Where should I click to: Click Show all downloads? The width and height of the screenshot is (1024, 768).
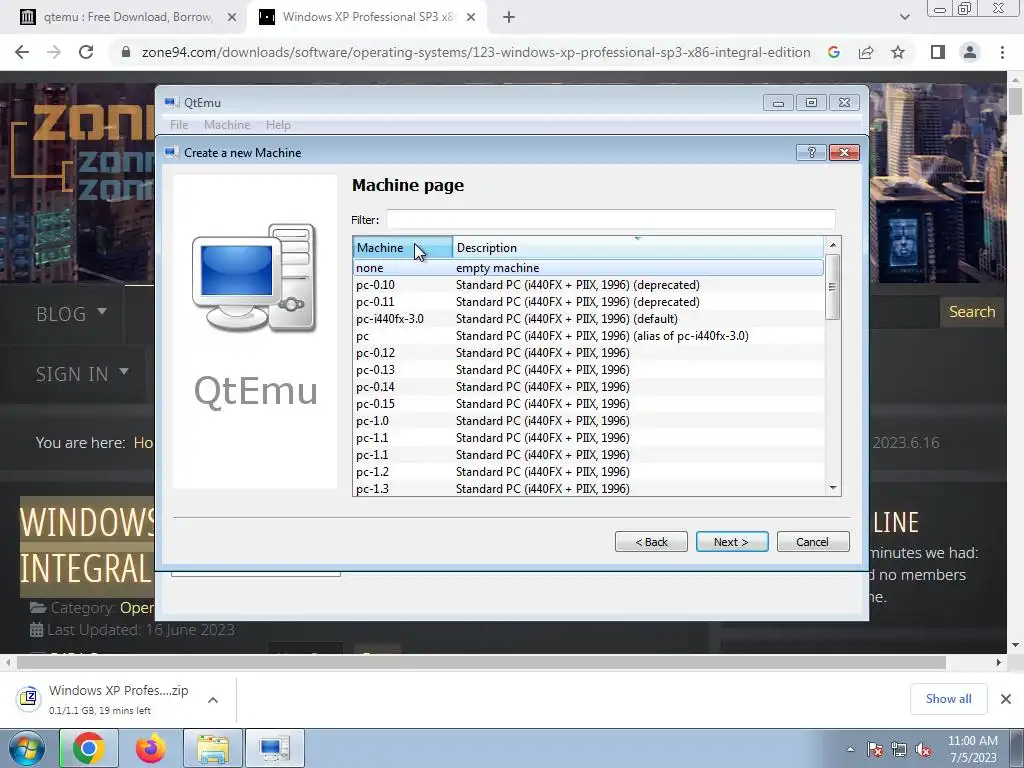click(x=948, y=699)
